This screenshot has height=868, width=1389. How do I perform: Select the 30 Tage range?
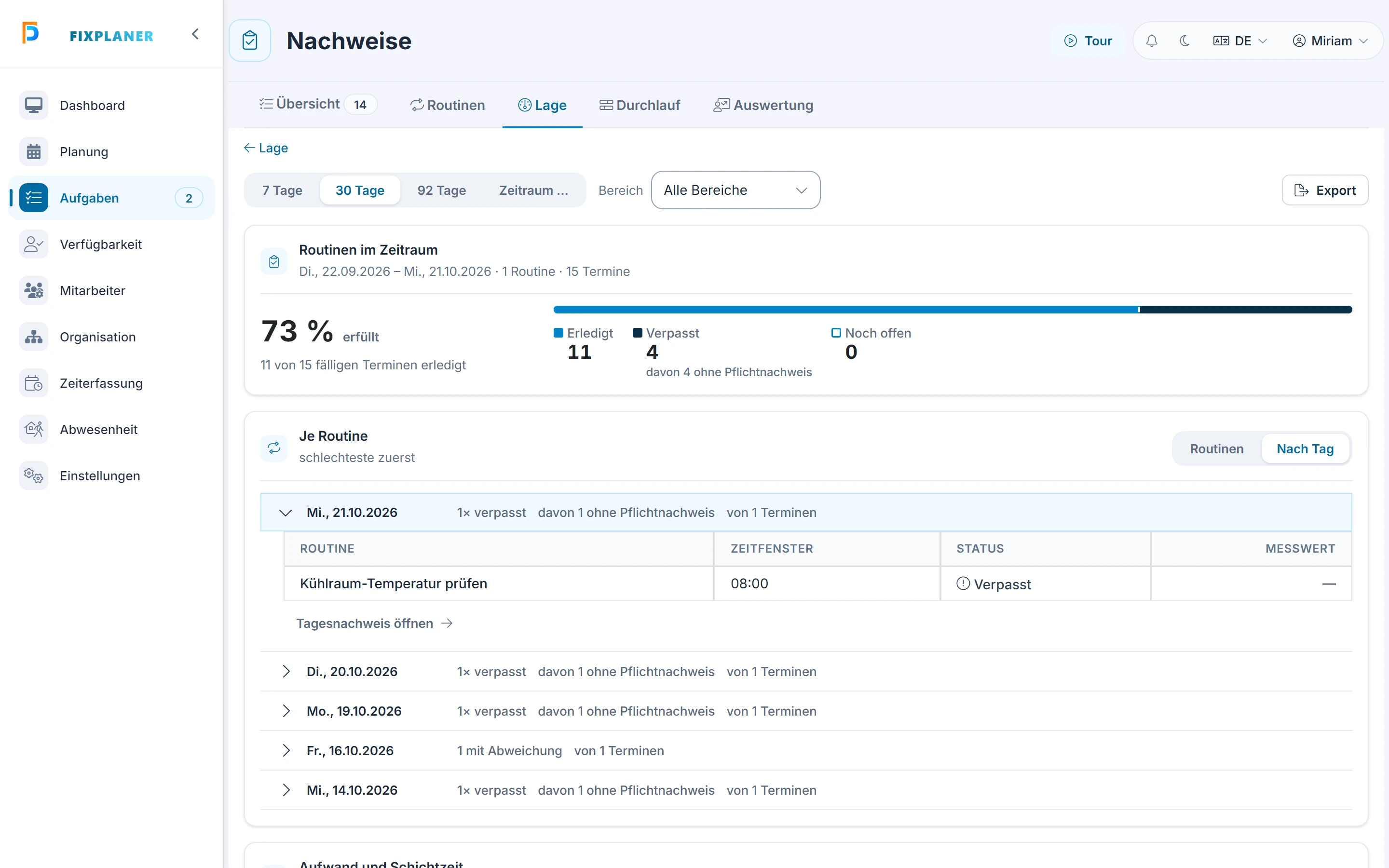point(360,190)
